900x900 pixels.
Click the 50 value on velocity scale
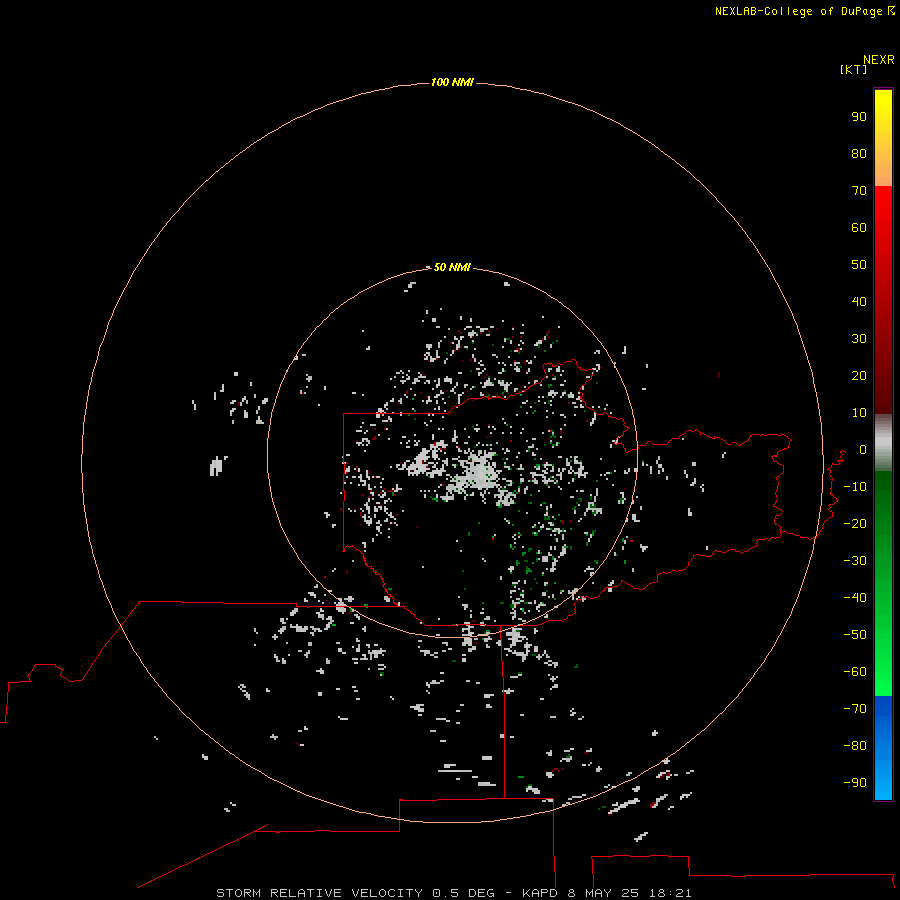pos(859,265)
